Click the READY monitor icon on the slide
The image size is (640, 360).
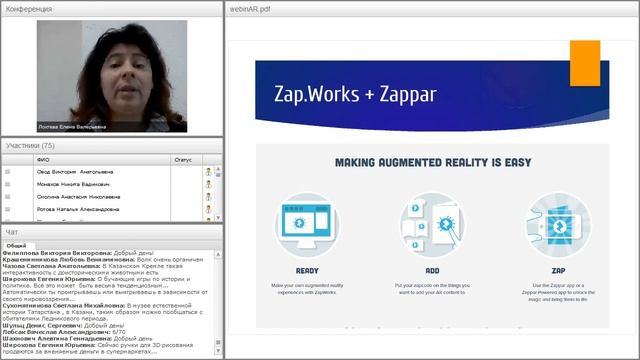[307, 225]
